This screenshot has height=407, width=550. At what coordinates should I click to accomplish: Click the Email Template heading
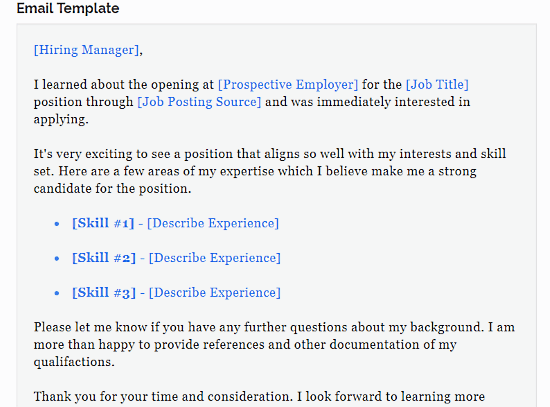(x=68, y=8)
